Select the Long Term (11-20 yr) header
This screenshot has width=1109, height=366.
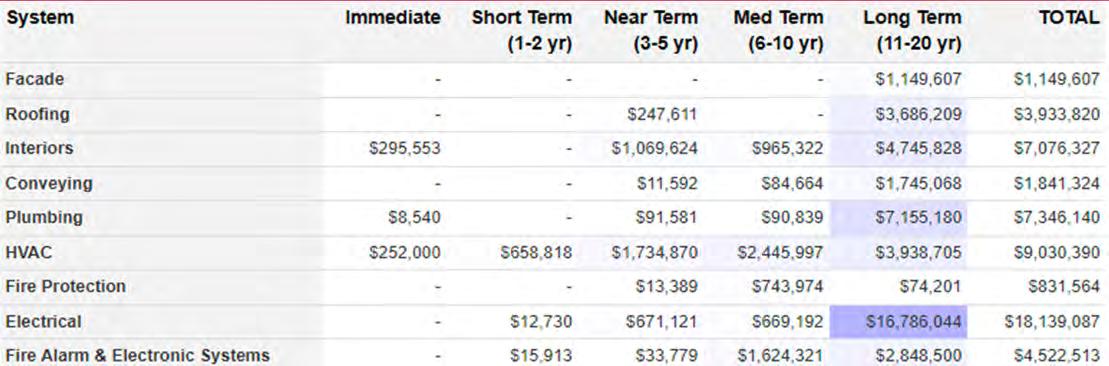point(912,30)
